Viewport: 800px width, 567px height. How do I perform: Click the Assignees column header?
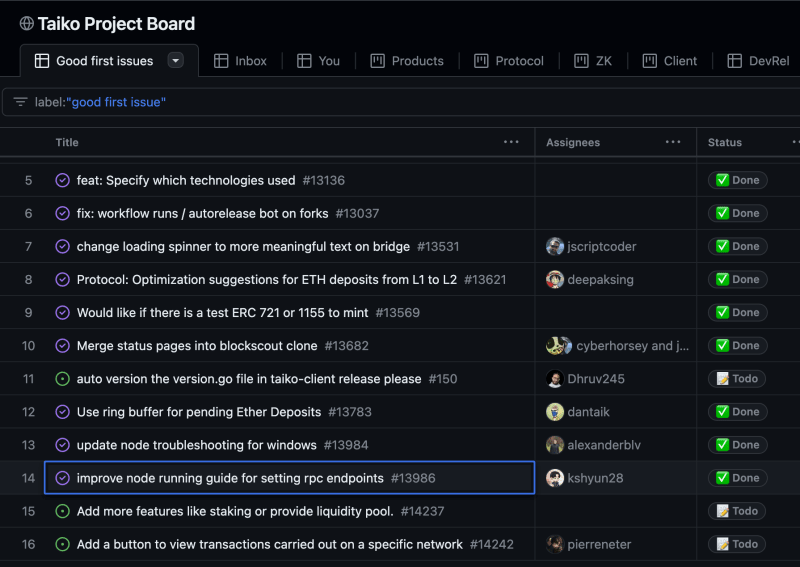pos(573,142)
